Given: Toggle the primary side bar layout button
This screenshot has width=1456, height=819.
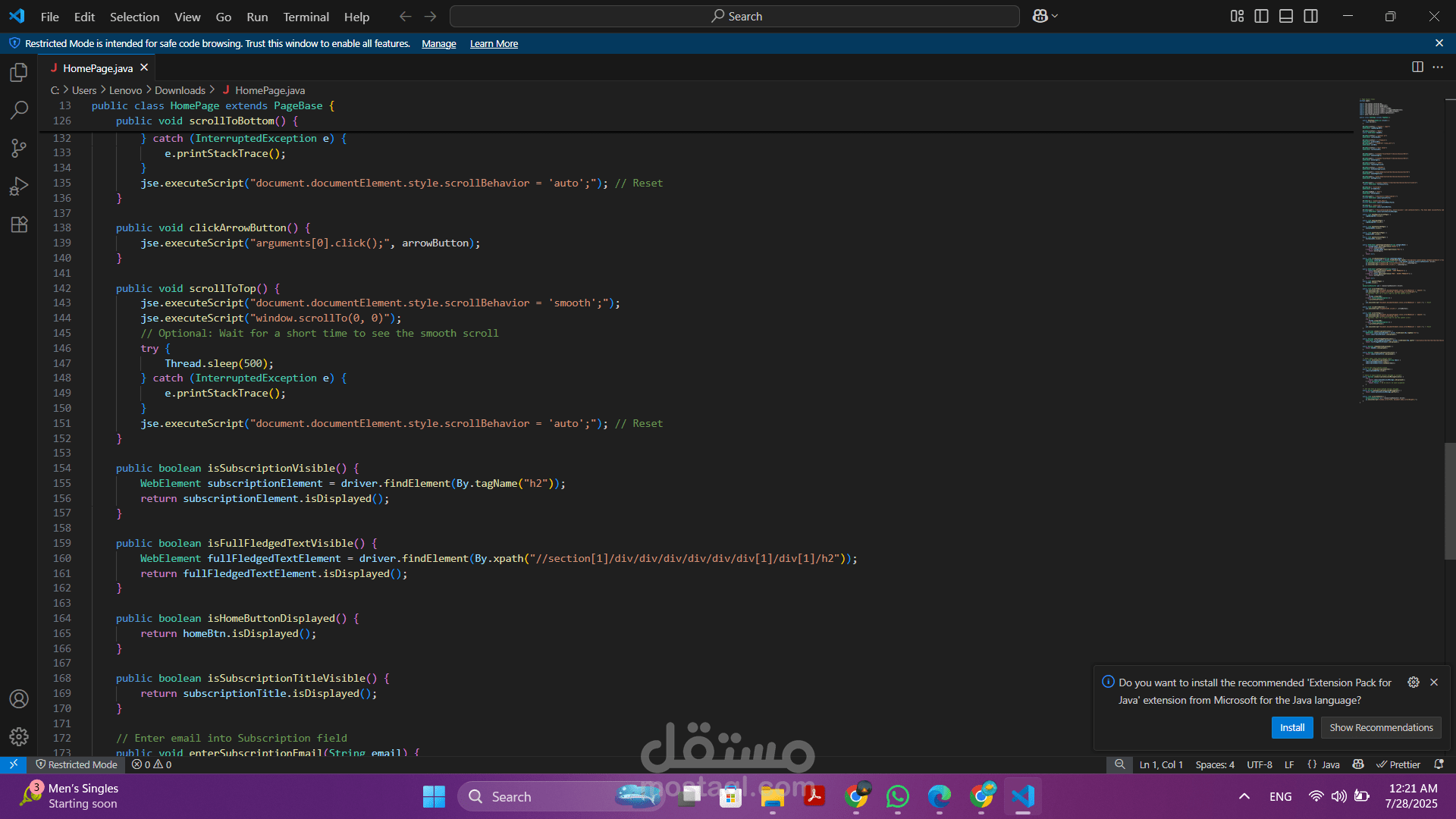Looking at the screenshot, I should (x=1261, y=16).
